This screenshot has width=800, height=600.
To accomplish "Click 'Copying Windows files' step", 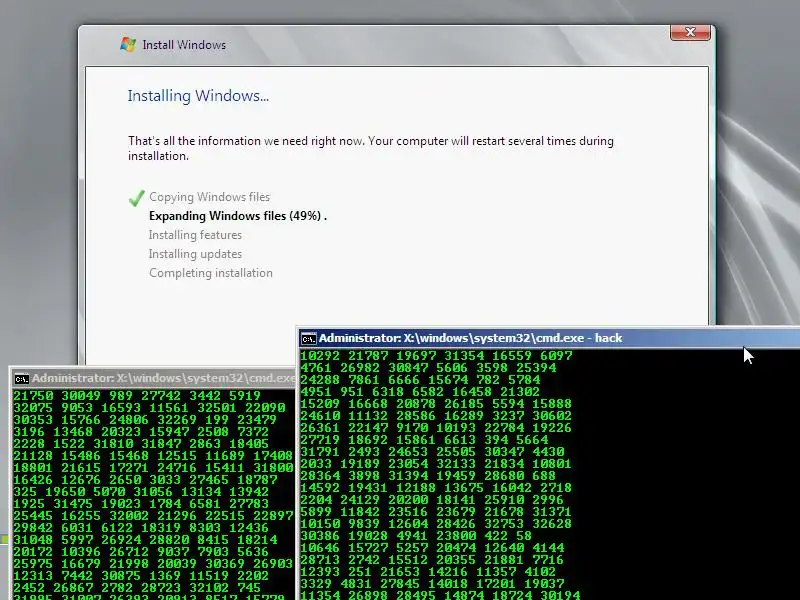I will tap(210, 197).
